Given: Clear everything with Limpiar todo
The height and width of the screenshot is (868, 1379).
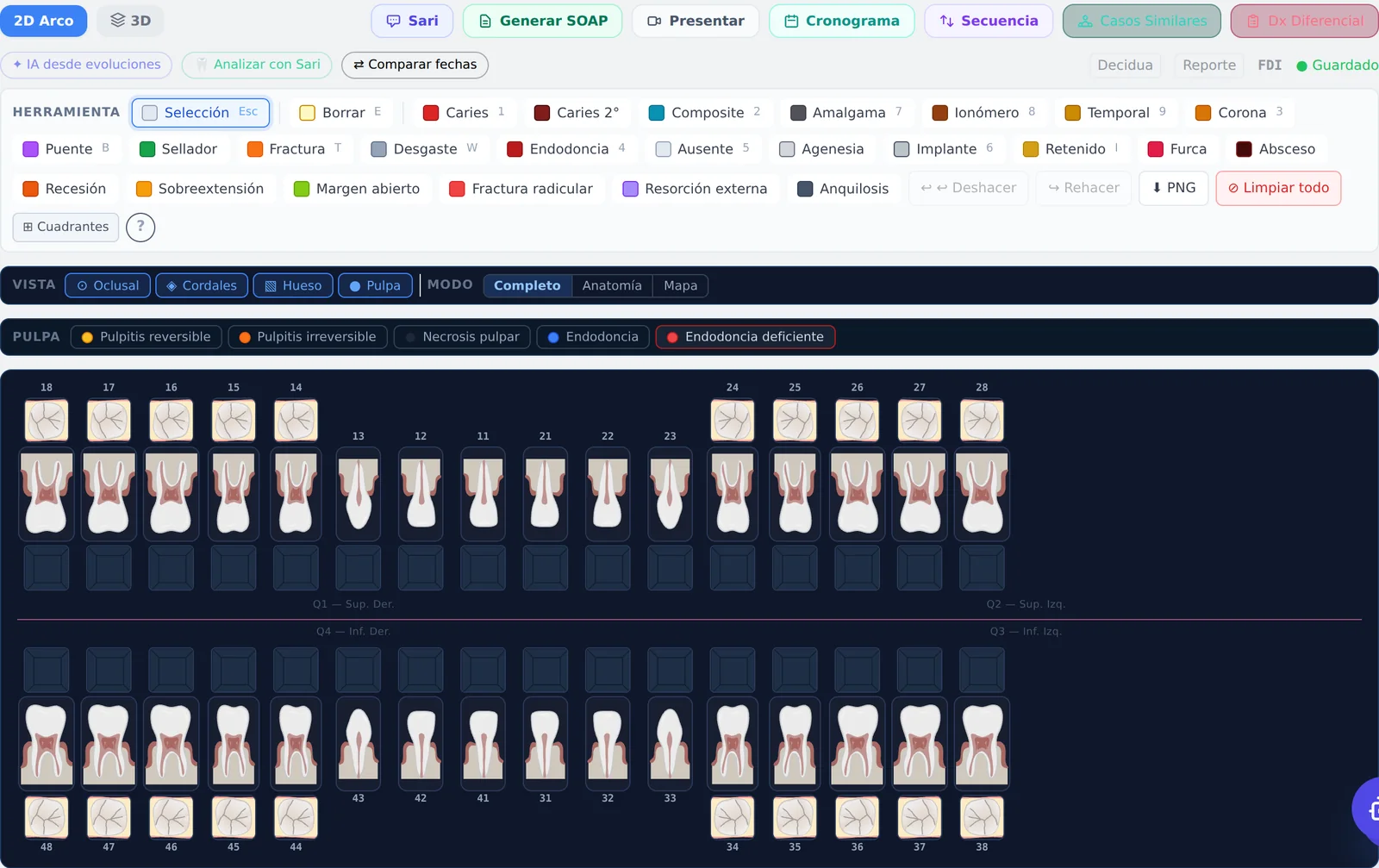Looking at the screenshot, I should [1278, 188].
